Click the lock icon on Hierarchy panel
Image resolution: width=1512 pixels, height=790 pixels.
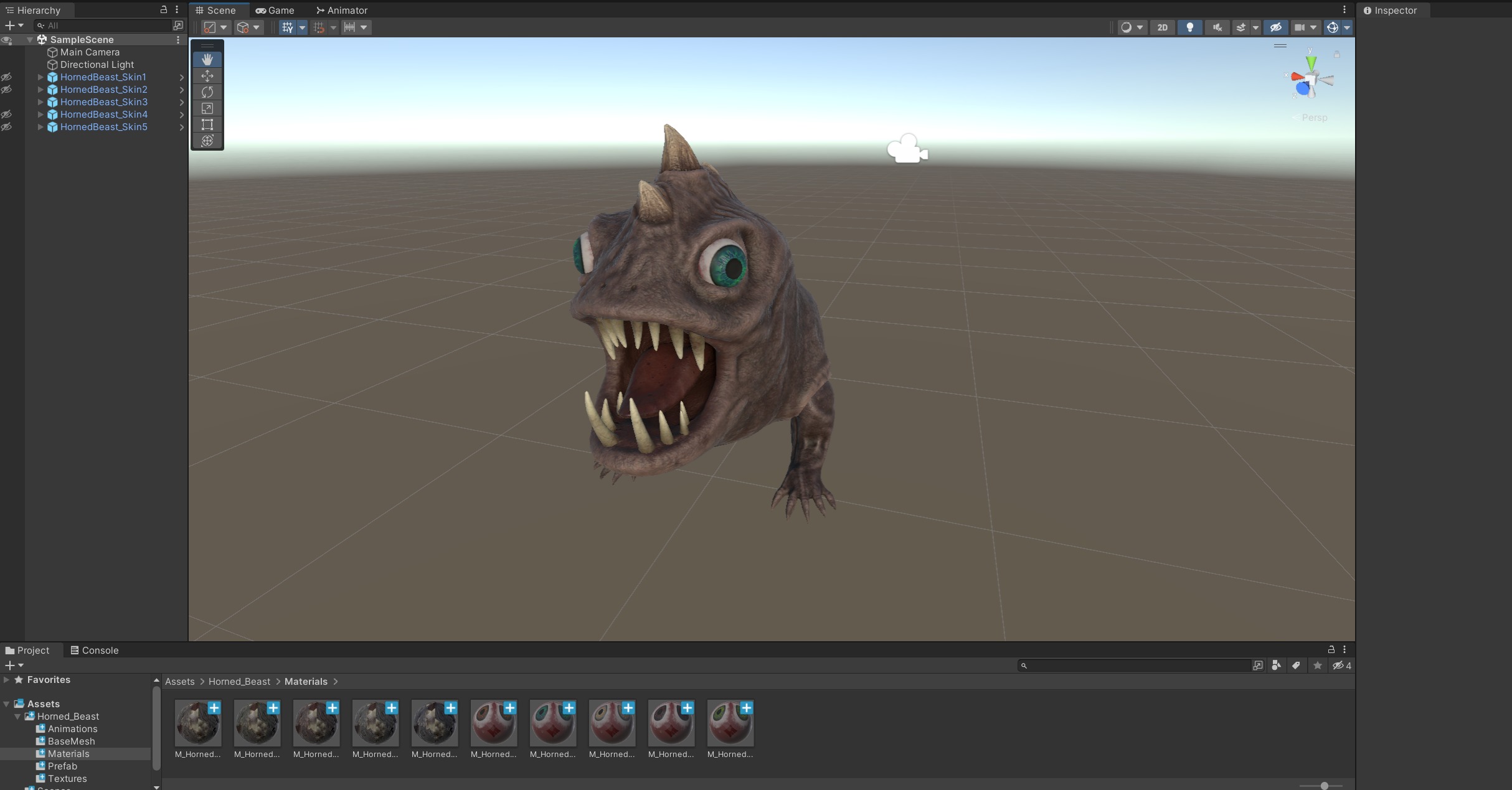(164, 9)
